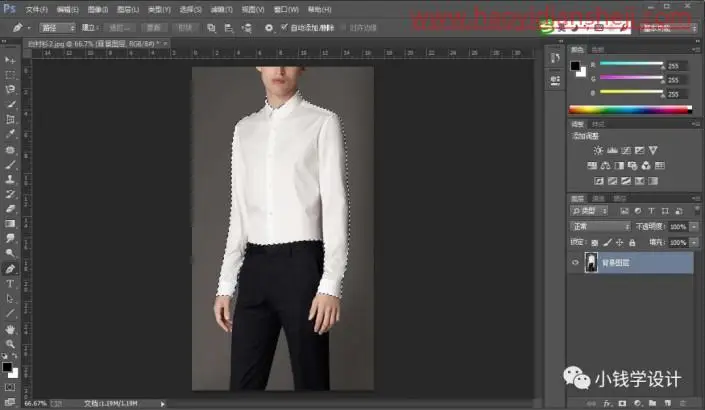Open the workspace switcher dropdown at top right

pyautogui.click(x=669, y=28)
